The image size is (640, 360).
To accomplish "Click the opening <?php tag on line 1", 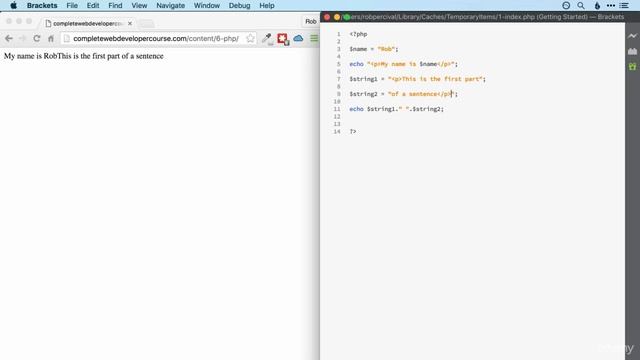I will (358, 34).
